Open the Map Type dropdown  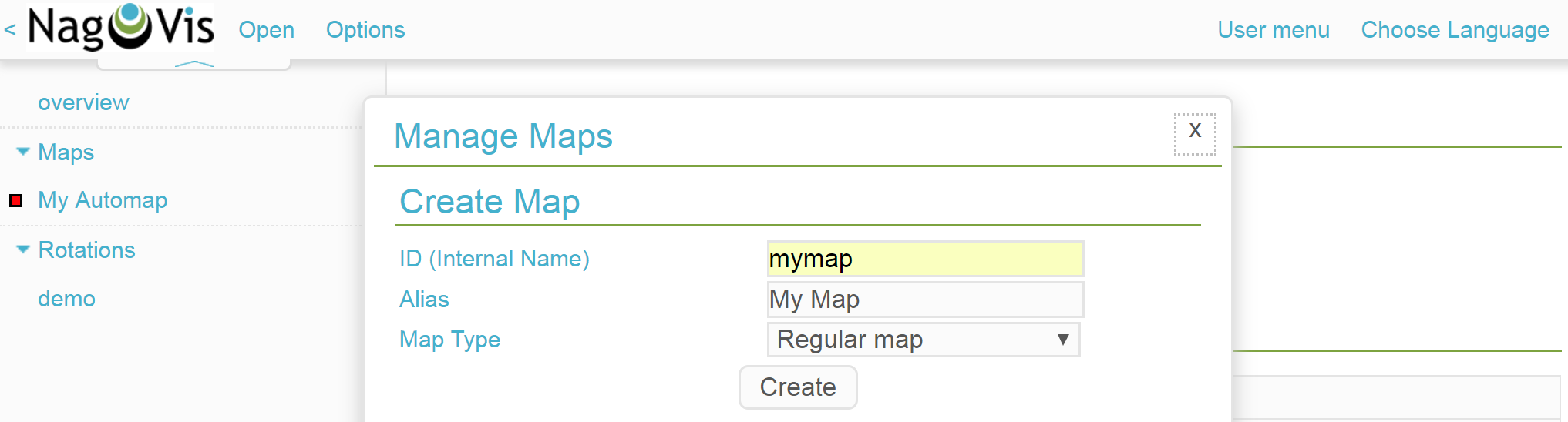[x=924, y=340]
